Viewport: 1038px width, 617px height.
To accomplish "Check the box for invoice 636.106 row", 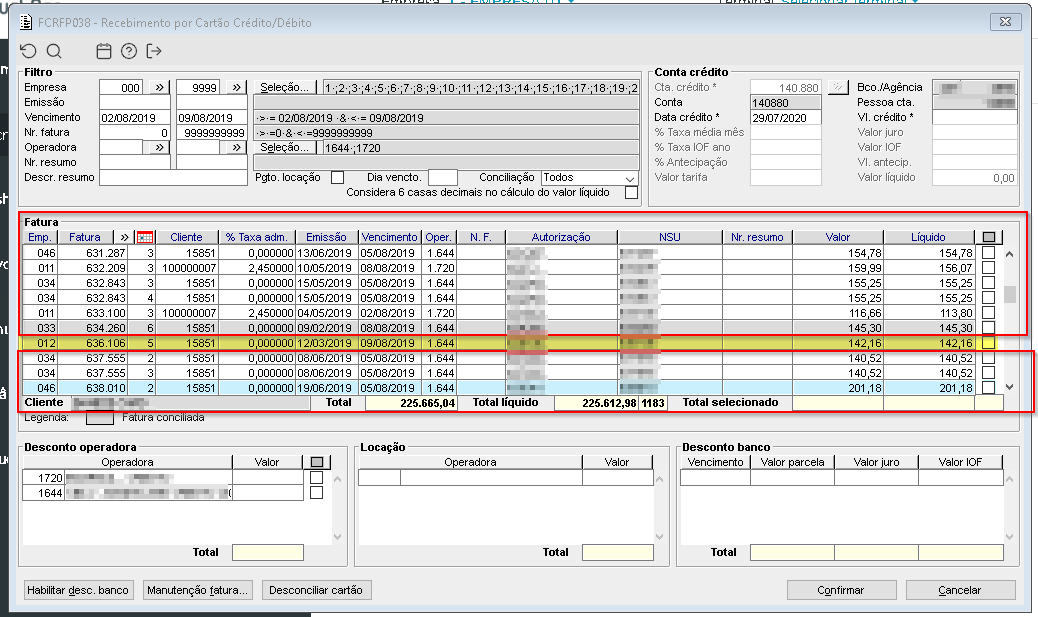I will (x=988, y=343).
